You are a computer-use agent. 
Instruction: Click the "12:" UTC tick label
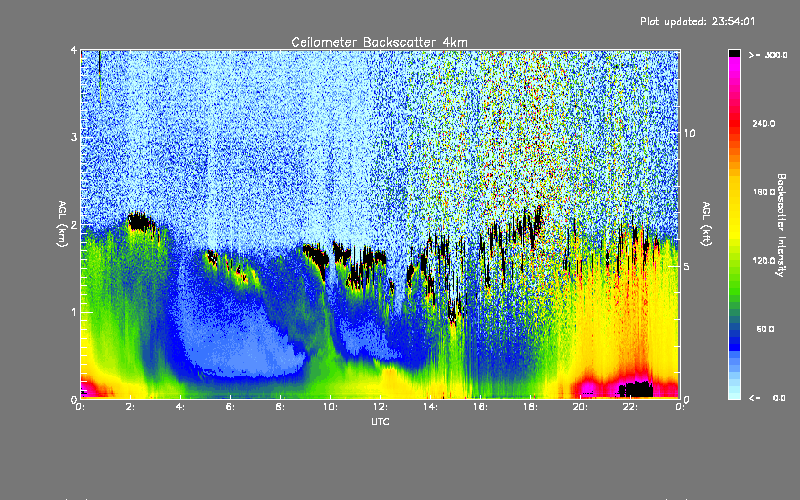[x=380, y=407]
